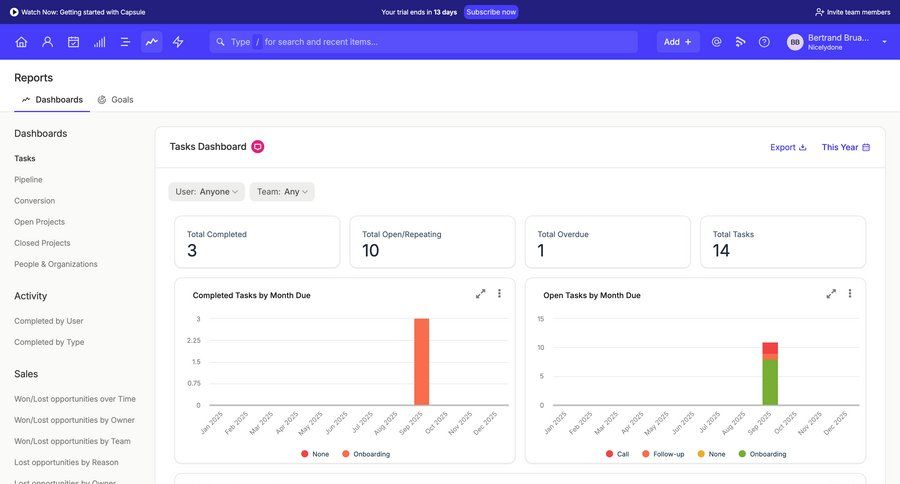Open the Calendar and Tasks icon
The image size is (900, 484).
click(73, 42)
